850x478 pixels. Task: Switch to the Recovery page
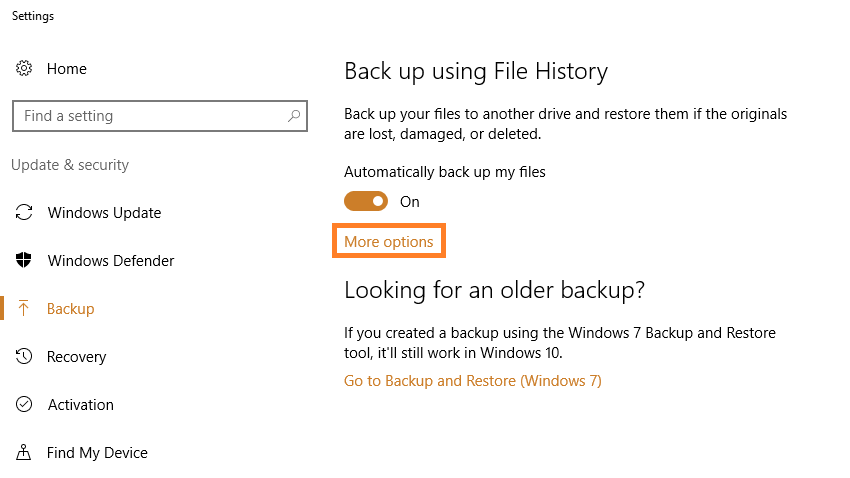(76, 357)
